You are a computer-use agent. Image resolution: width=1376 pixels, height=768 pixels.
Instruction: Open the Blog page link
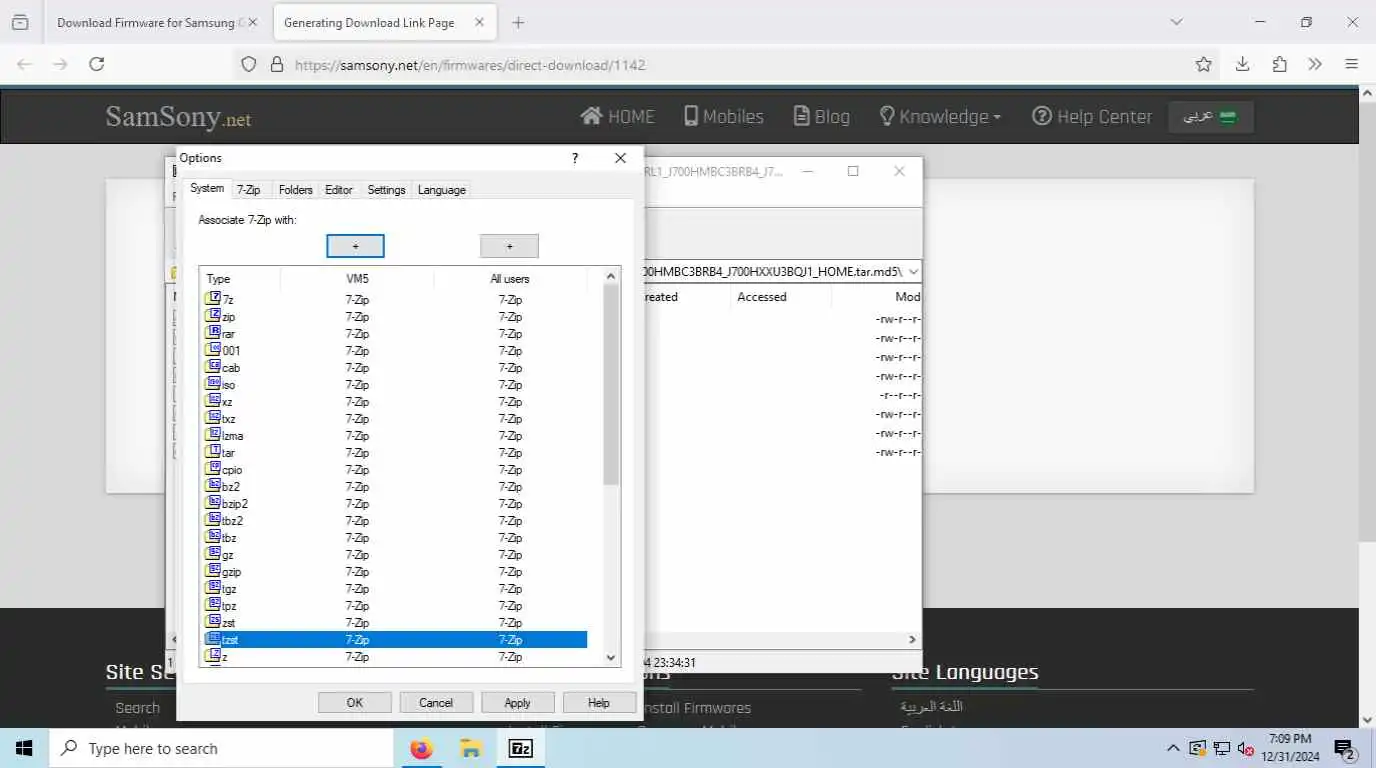coord(822,116)
